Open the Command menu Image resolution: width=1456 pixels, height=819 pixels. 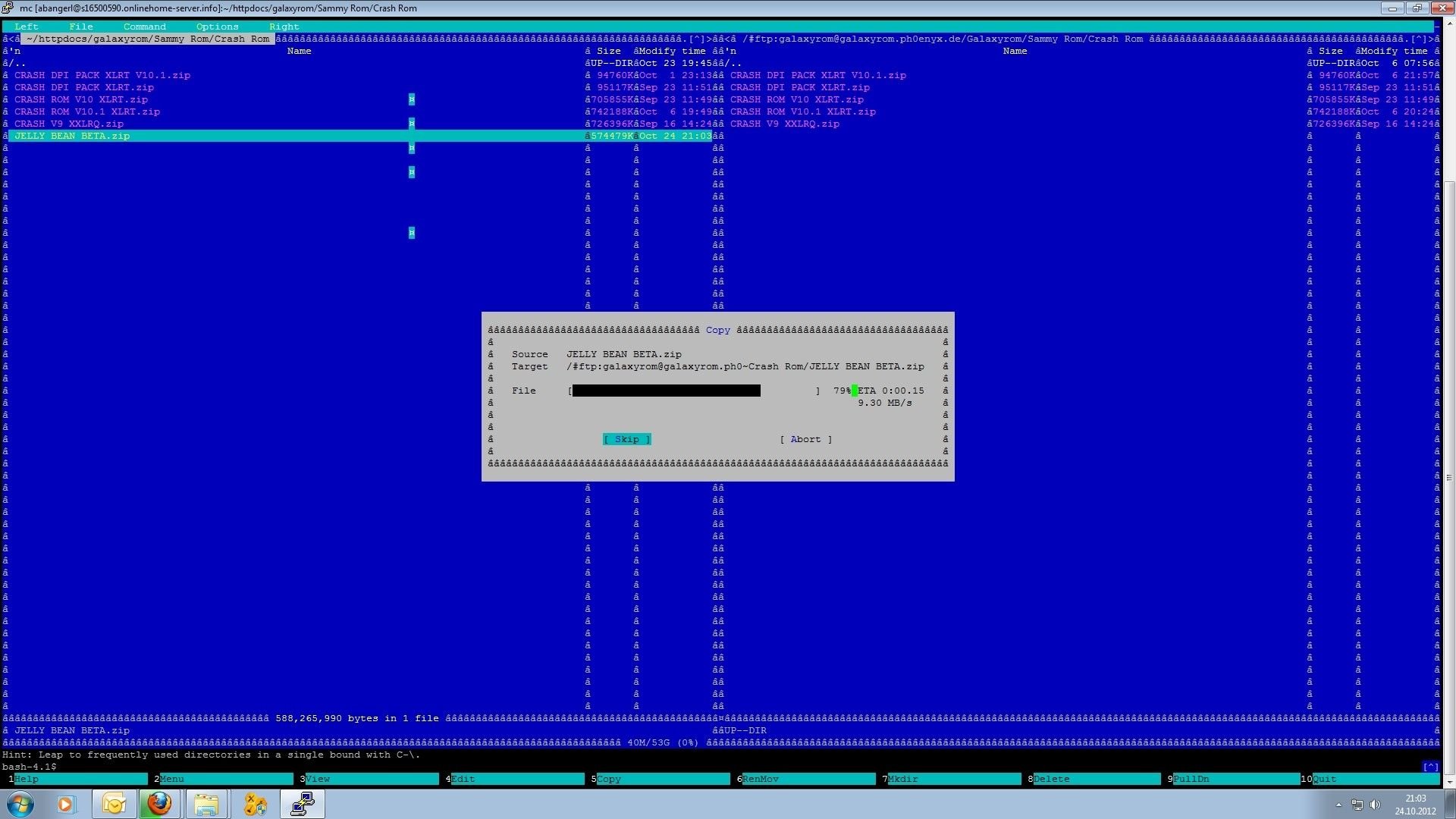145,27
